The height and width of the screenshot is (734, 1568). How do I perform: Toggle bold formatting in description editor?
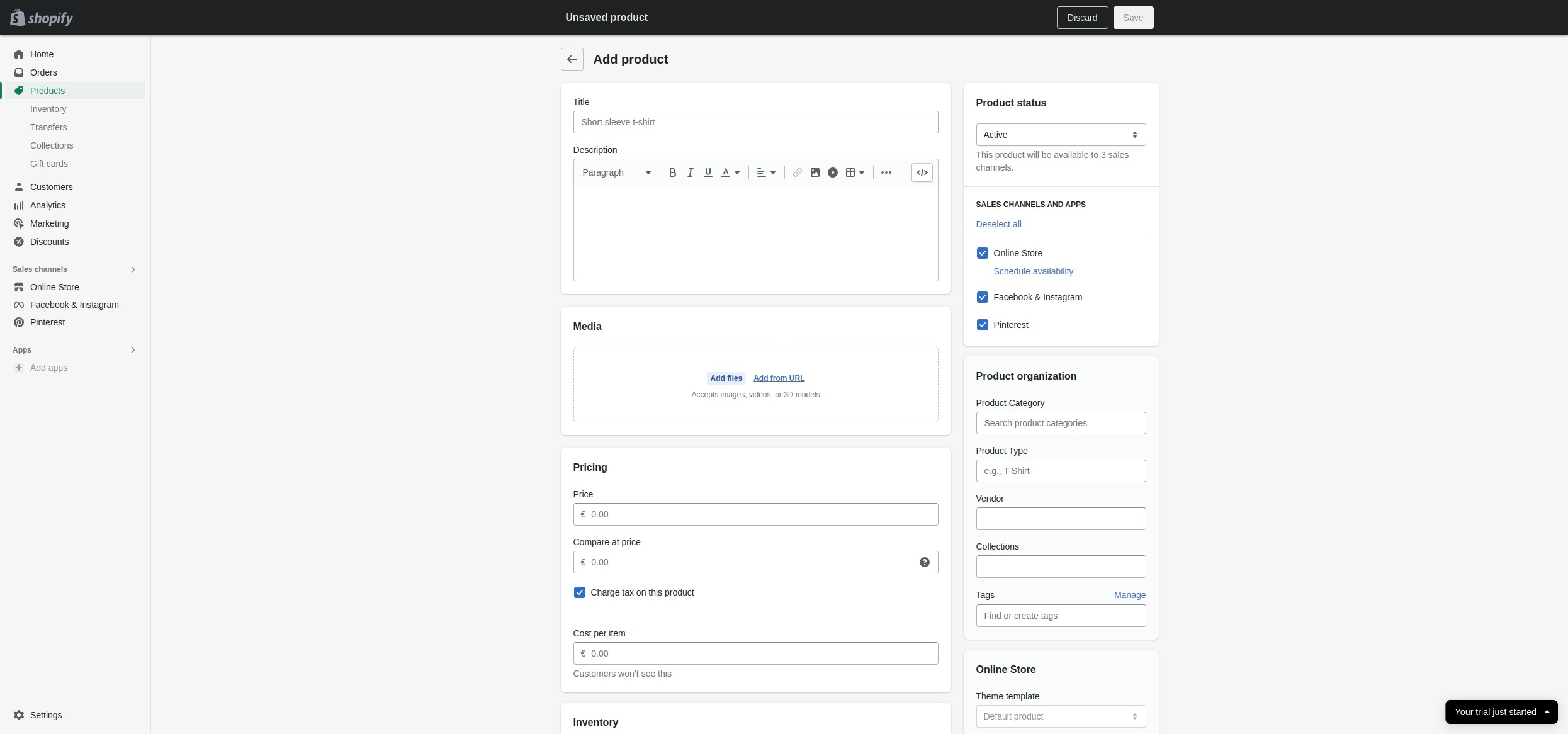pyautogui.click(x=672, y=172)
